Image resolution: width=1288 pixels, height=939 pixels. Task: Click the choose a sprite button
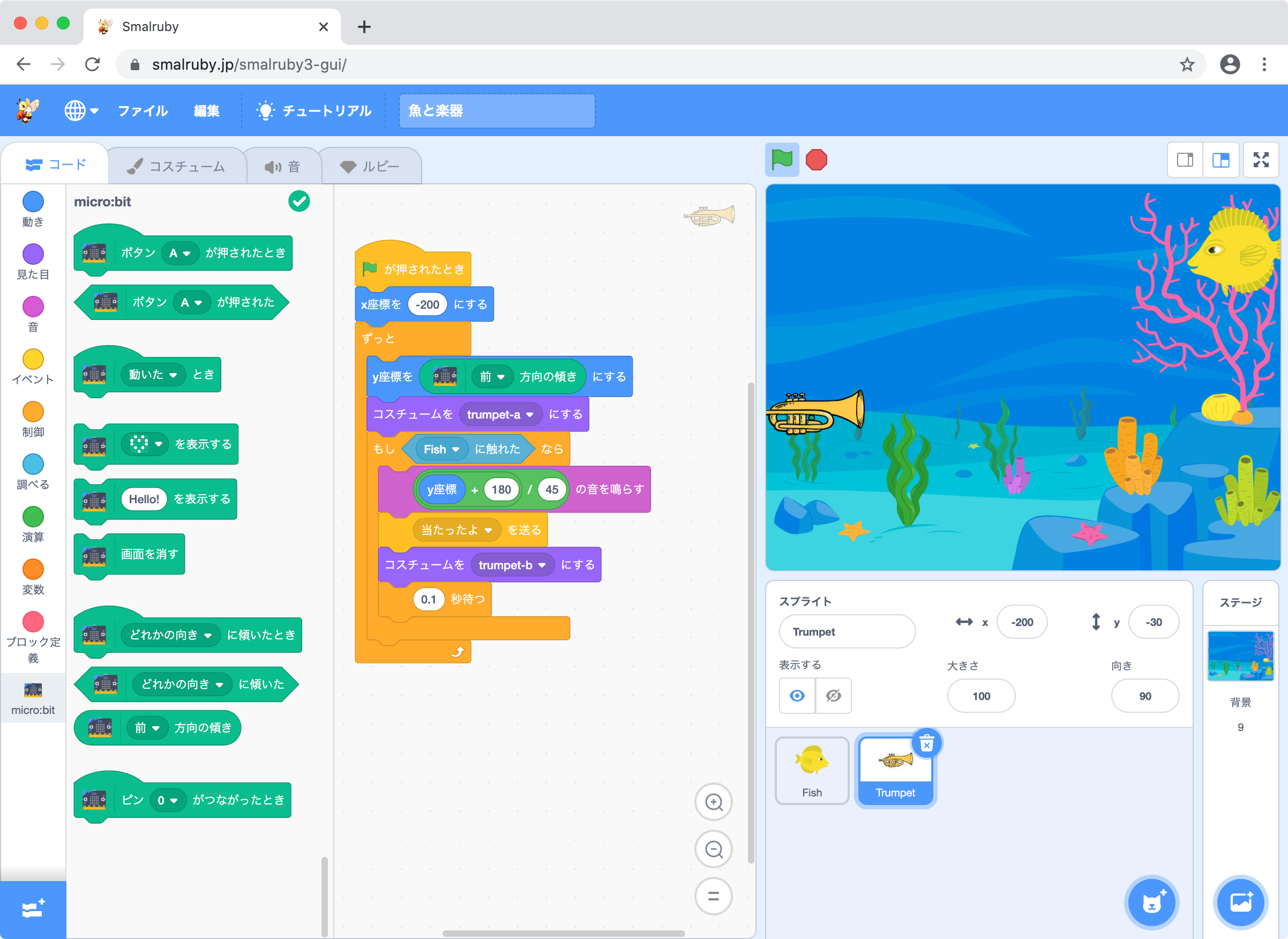[x=1151, y=902]
